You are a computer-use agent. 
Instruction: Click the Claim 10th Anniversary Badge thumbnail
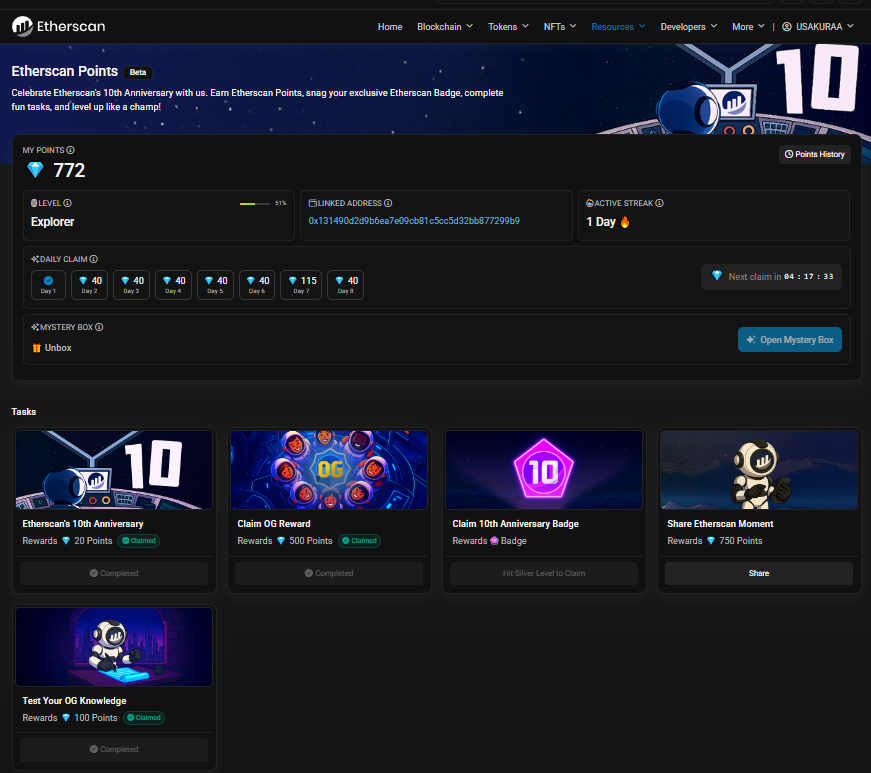point(544,470)
